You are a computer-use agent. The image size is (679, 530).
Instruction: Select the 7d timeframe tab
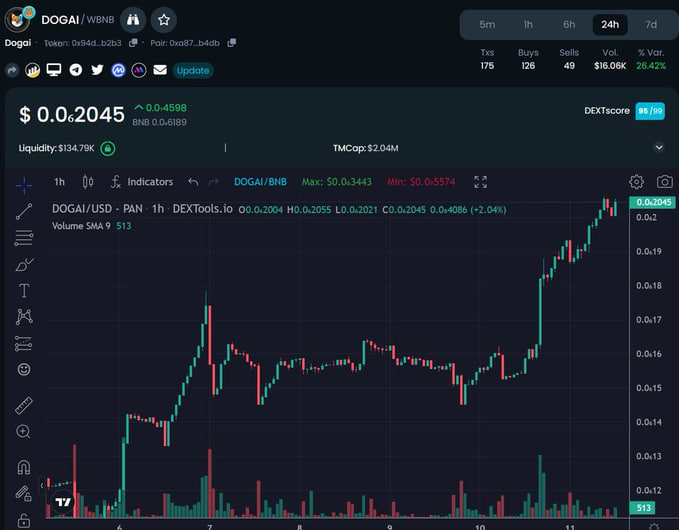(x=651, y=25)
